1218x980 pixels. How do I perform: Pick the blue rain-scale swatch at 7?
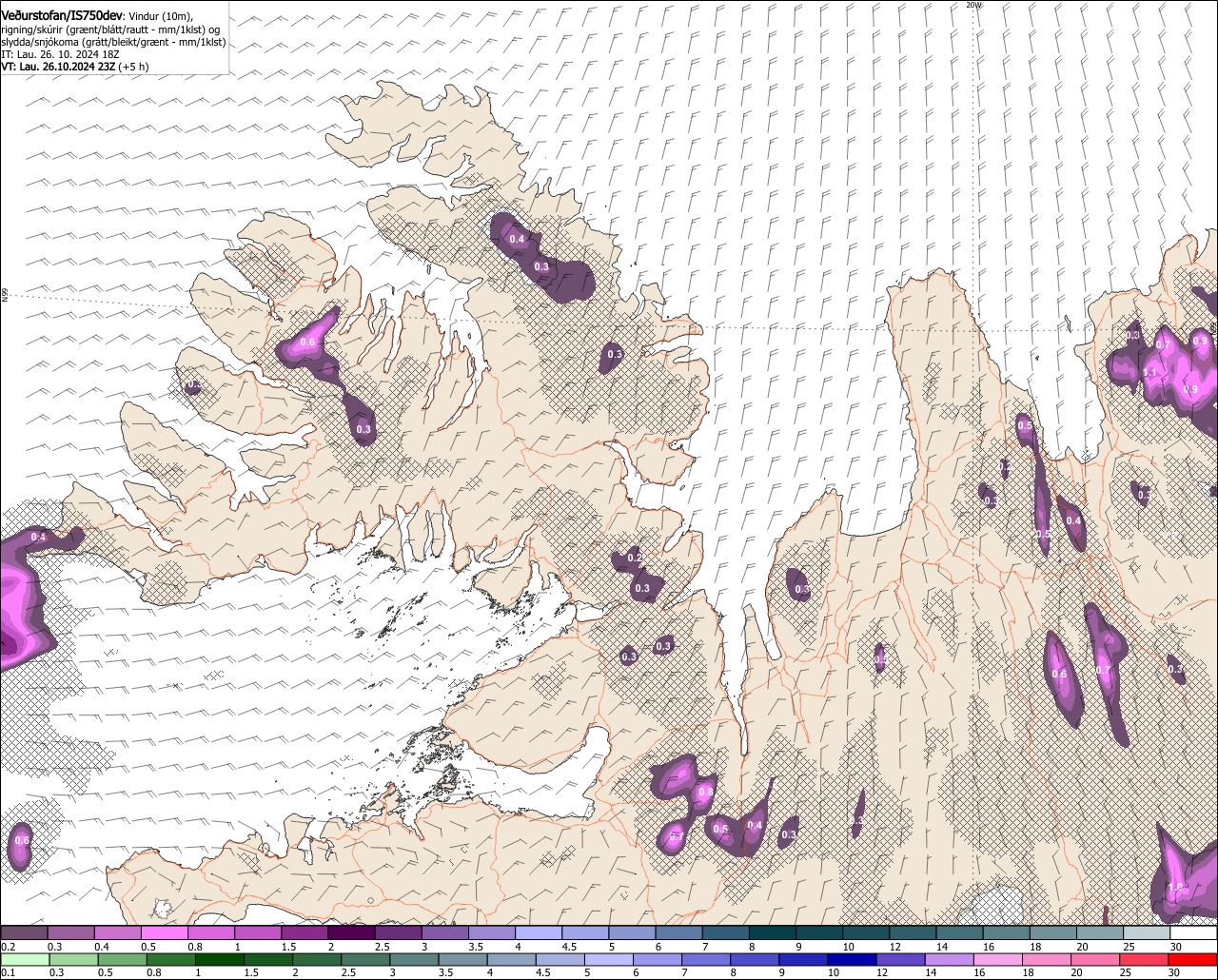pyautogui.click(x=706, y=959)
